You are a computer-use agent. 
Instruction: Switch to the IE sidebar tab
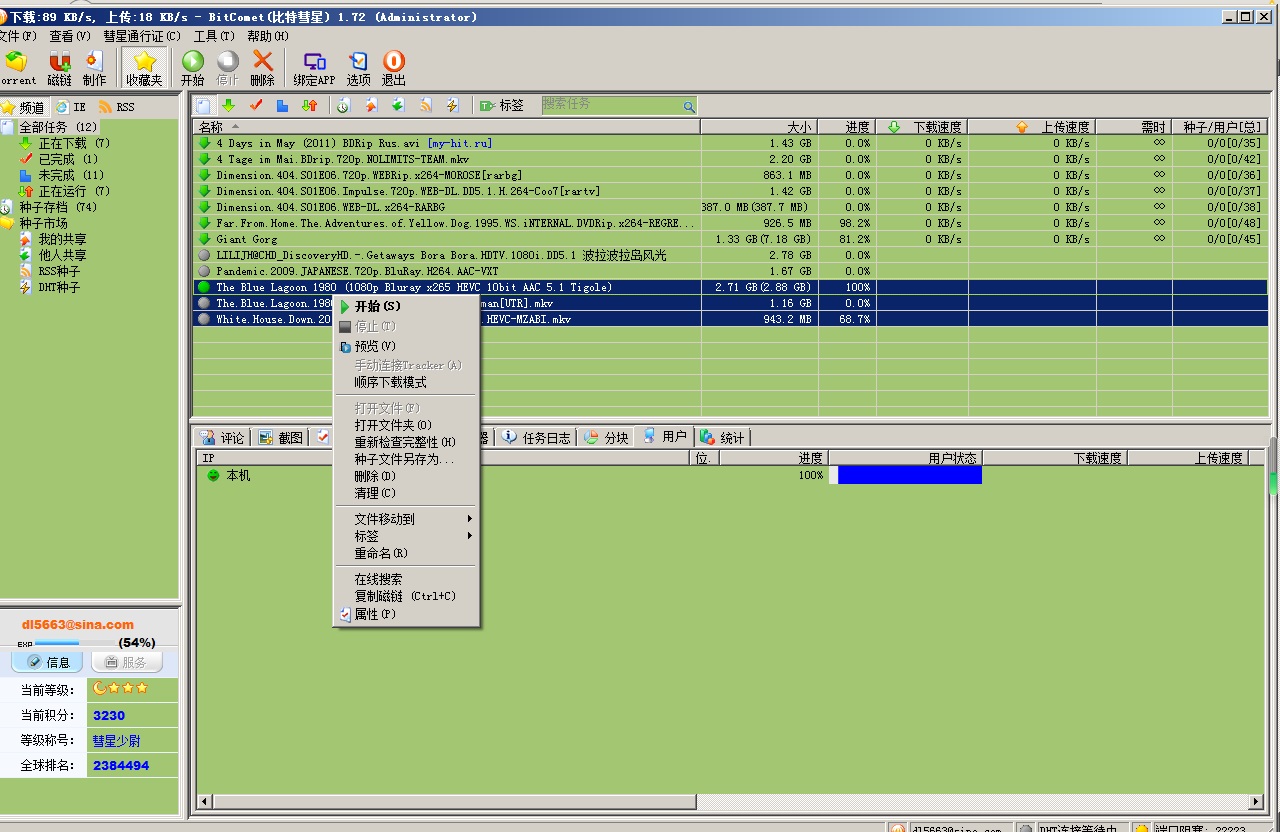(x=71, y=107)
